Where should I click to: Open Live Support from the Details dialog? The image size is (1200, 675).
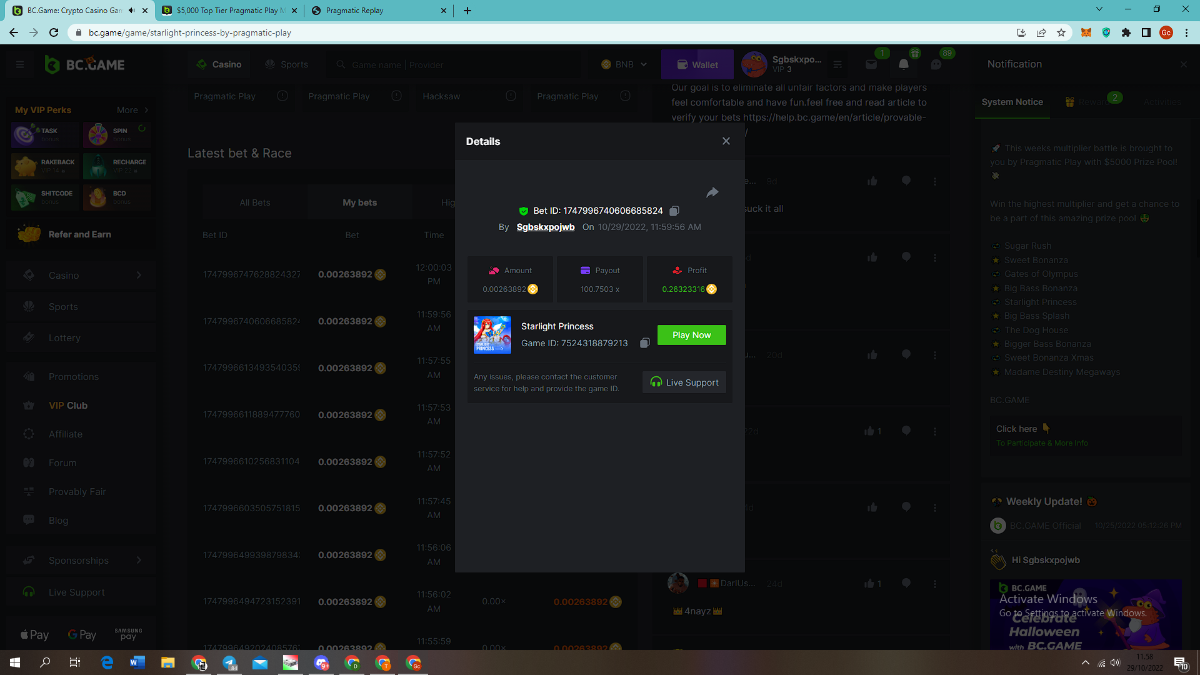[x=684, y=382]
